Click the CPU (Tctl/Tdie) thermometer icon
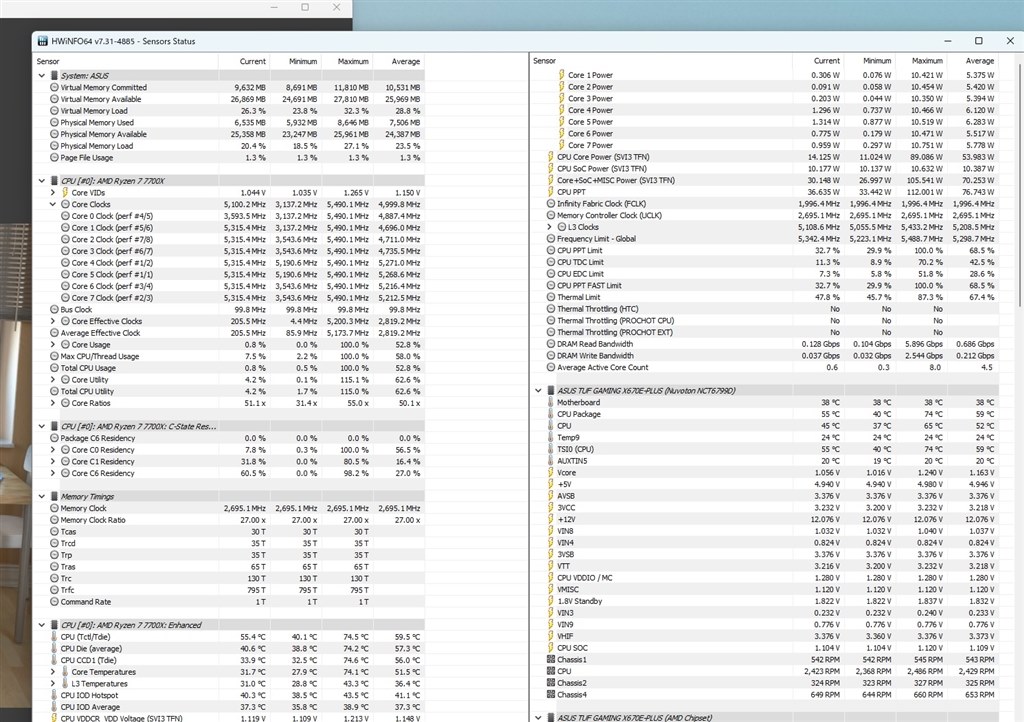 [54, 637]
